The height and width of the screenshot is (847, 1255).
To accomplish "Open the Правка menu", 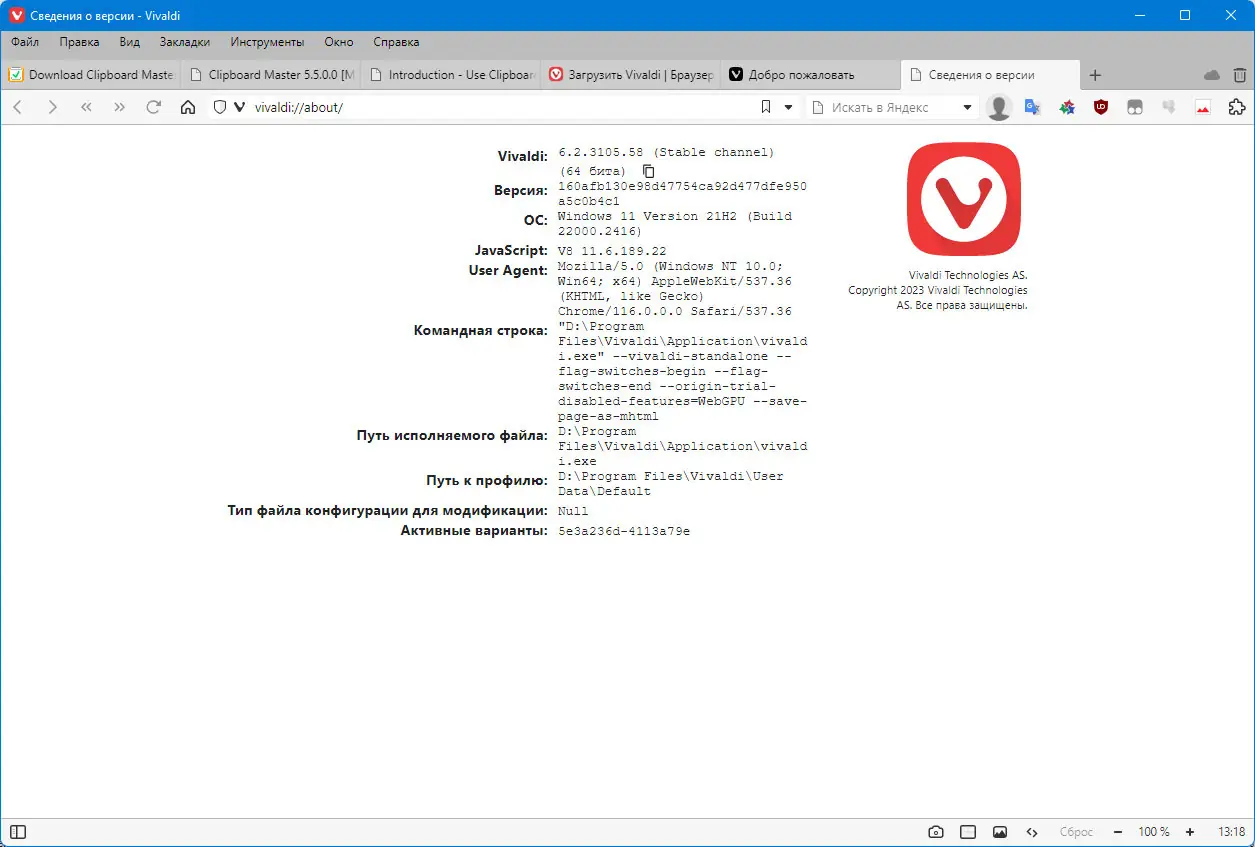I will pos(79,42).
